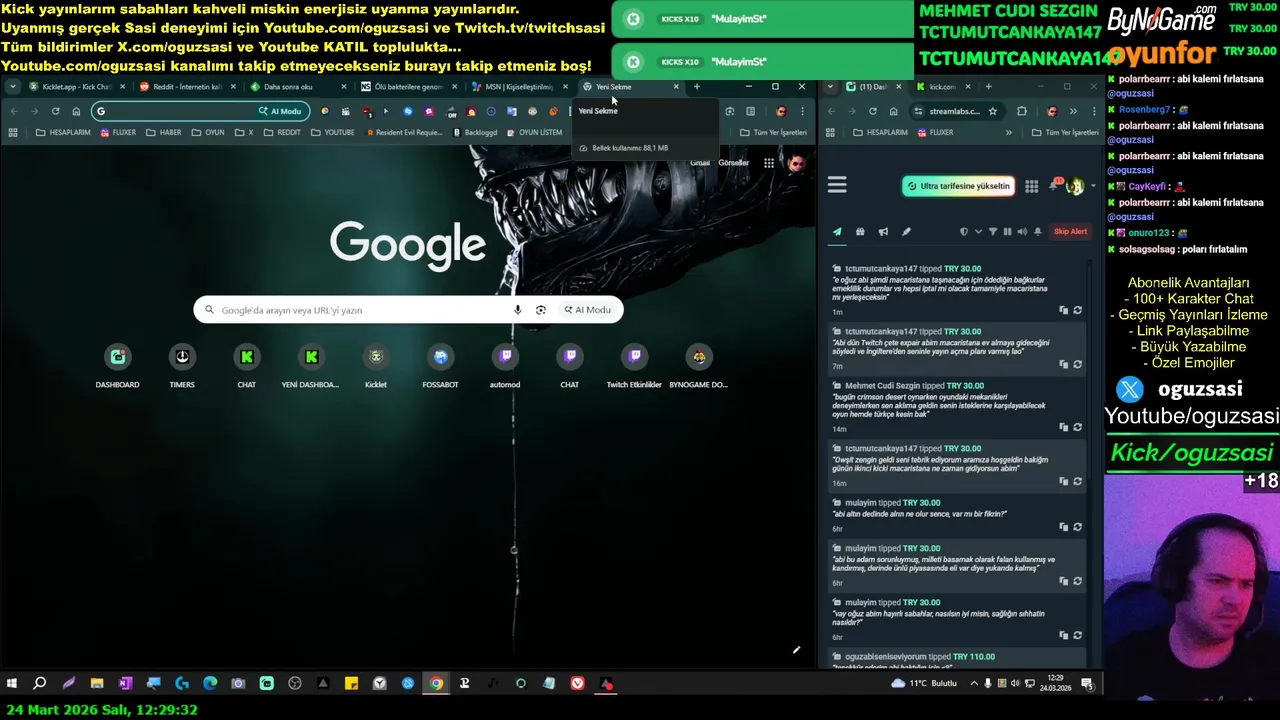Image resolution: width=1280 pixels, height=720 pixels.
Task: Open the Streamlabs hamburger menu
Action: 837,185
